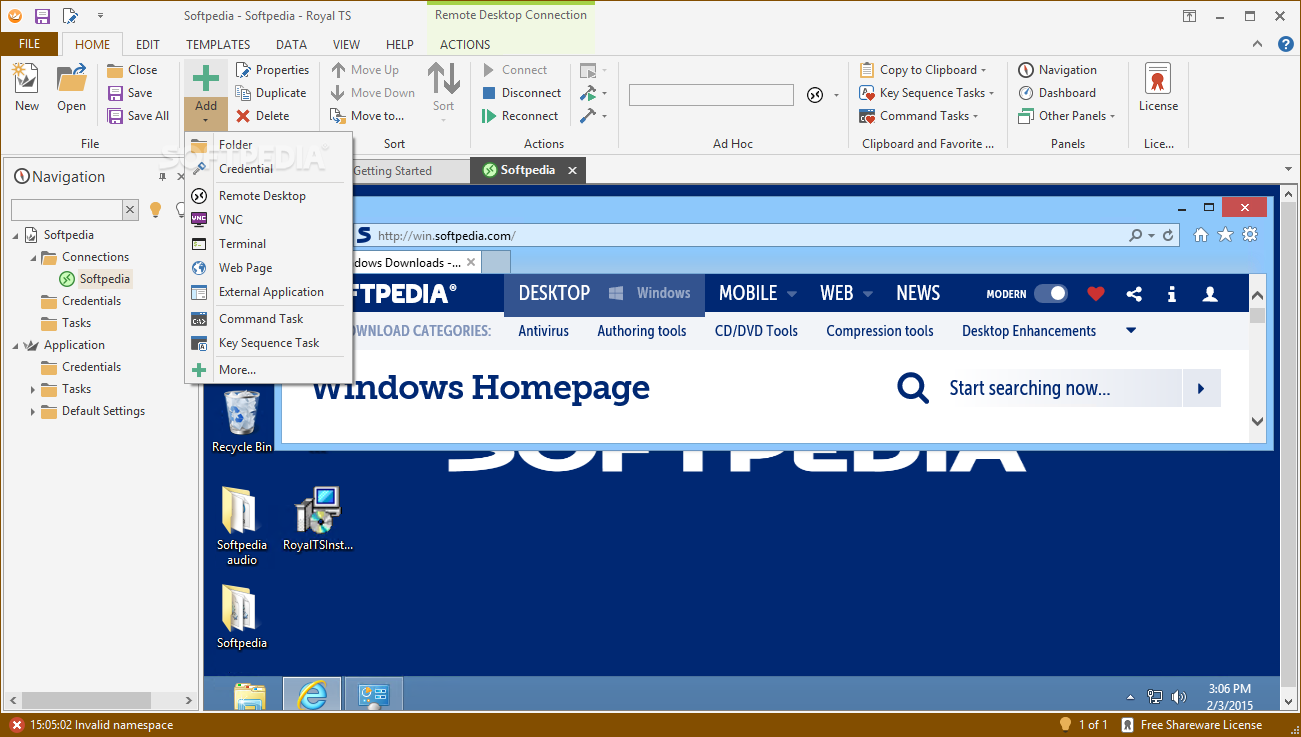Image resolution: width=1301 pixels, height=737 pixels.
Task: Toggle the MODERN switch on Softpedia page
Action: (1050, 294)
